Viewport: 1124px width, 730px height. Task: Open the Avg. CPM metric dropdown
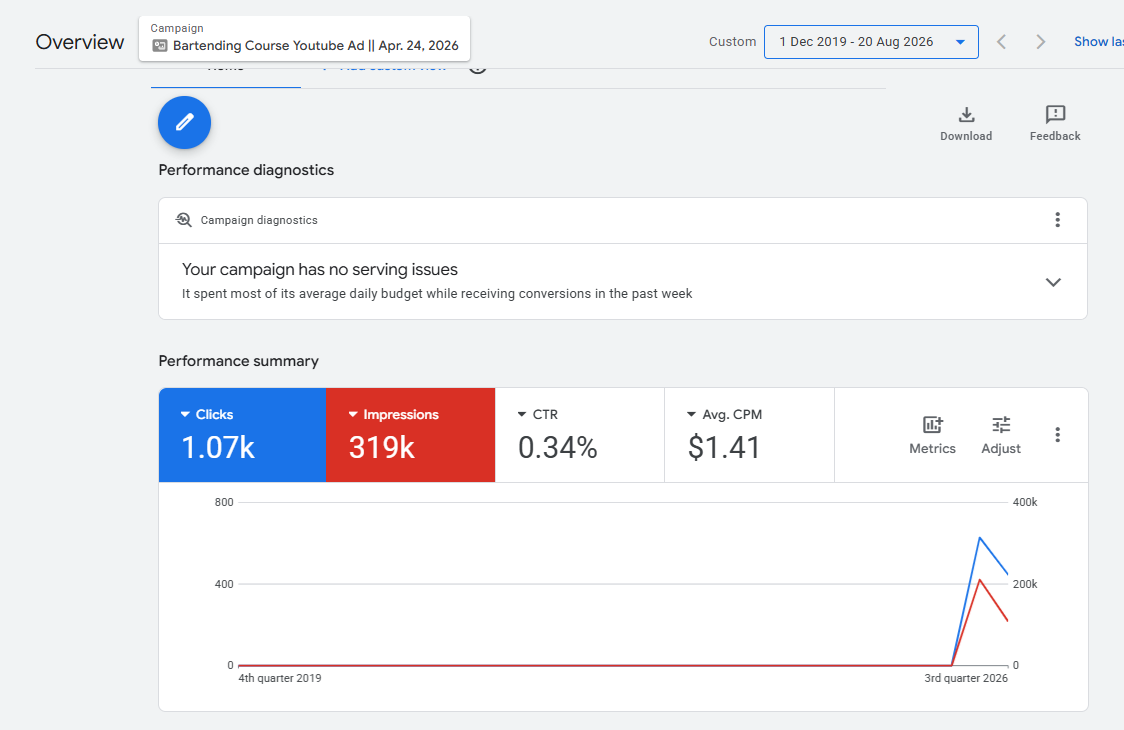click(724, 414)
